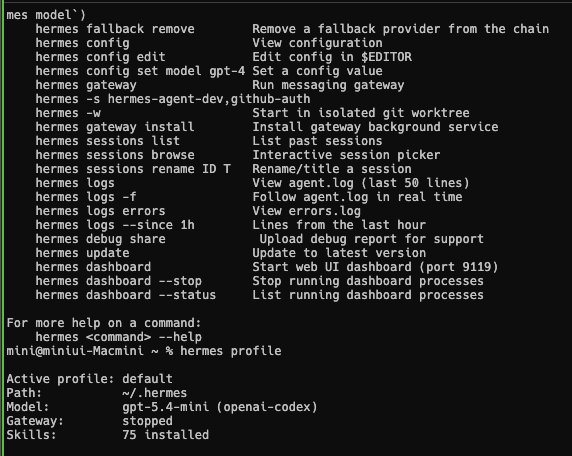Click the '75 installed' skills value

click(x=166, y=435)
